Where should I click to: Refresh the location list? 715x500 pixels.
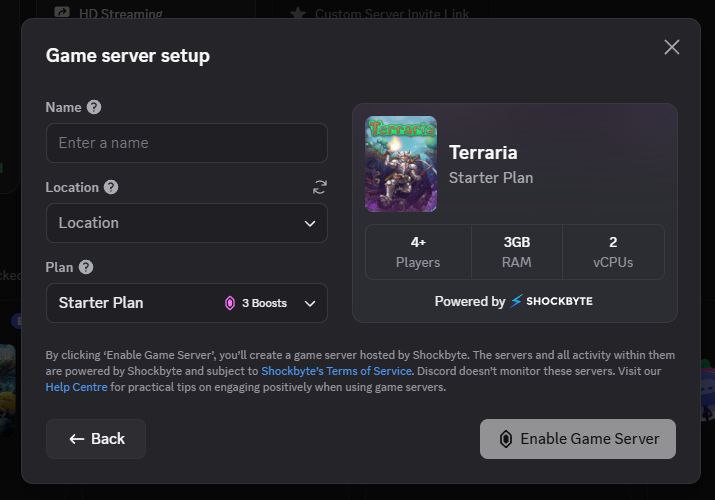tap(320, 187)
